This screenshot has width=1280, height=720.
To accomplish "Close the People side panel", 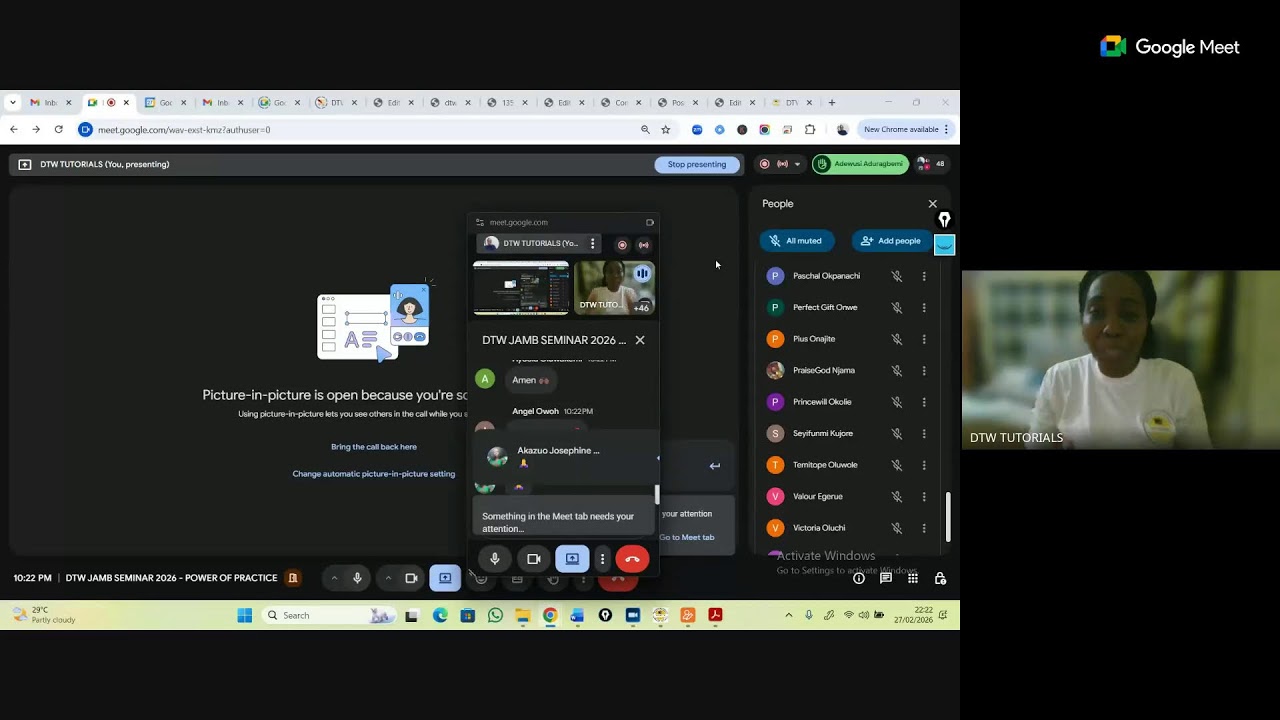I will (933, 204).
